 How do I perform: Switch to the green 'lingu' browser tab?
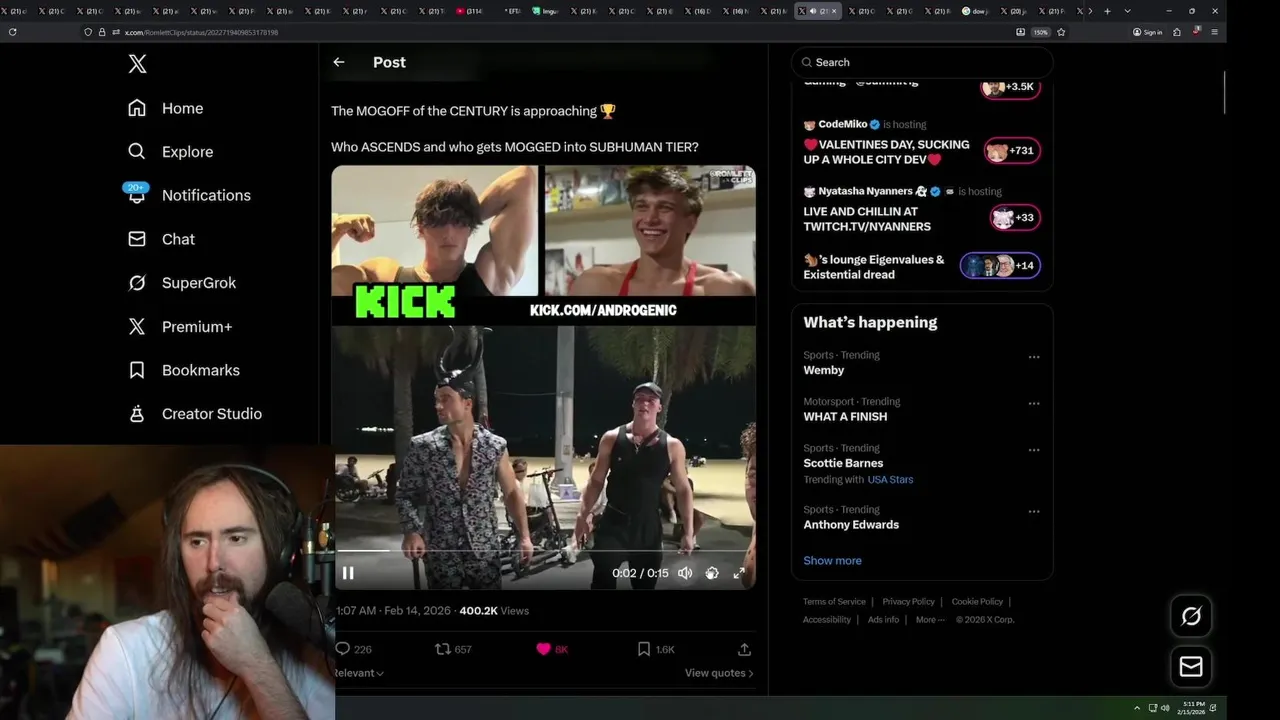pos(546,11)
